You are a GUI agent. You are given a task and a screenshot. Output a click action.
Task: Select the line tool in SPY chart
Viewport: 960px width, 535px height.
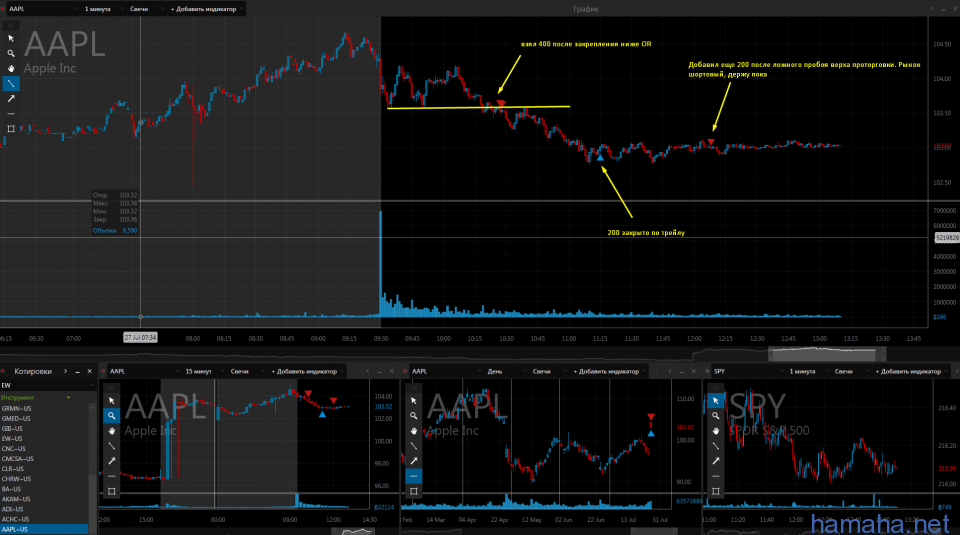pos(715,446)
